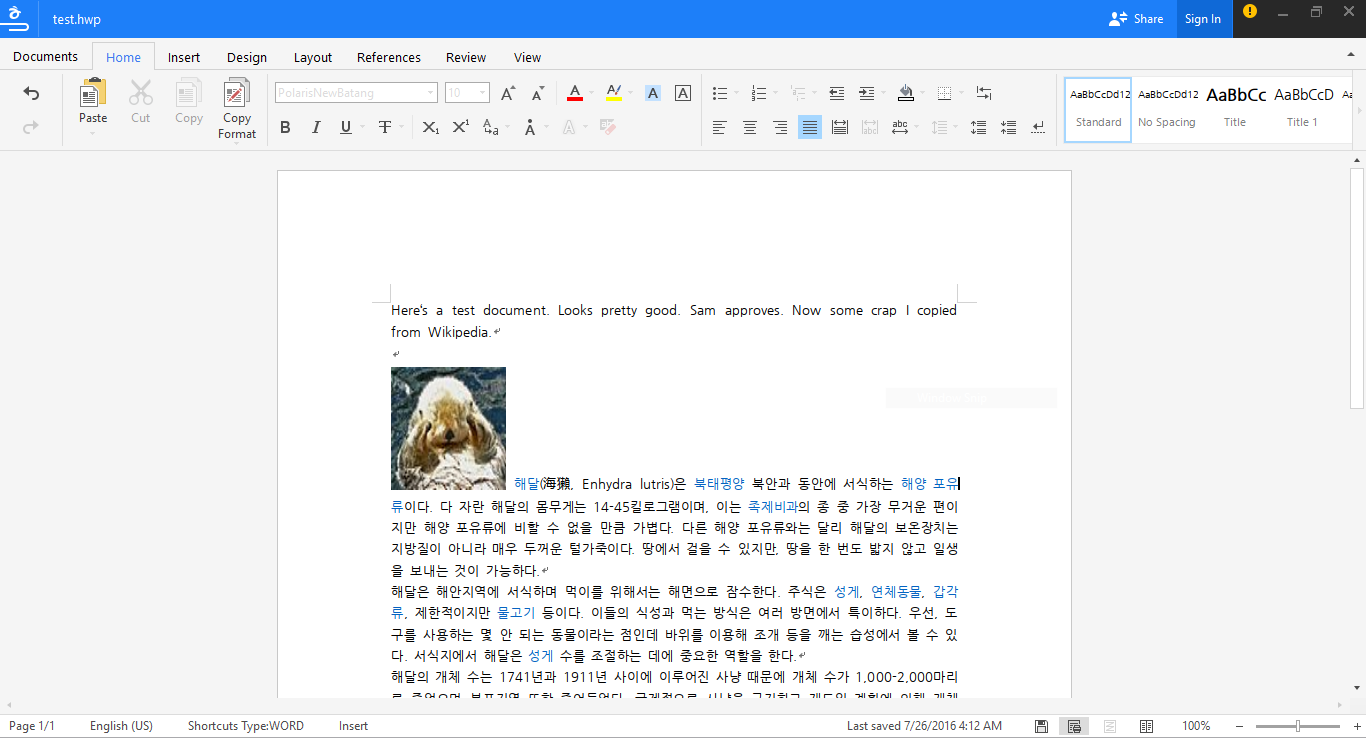Screen dimensions: 1366x738
Task: Click the decrease indent icon
Action: coord(837,93)
